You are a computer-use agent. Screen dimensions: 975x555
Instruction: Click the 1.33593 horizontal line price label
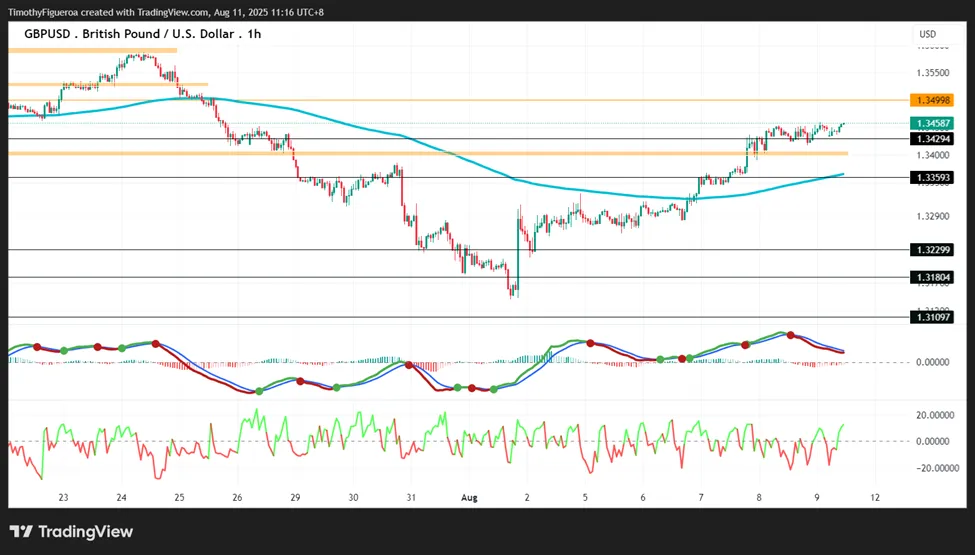coord(931,178)
